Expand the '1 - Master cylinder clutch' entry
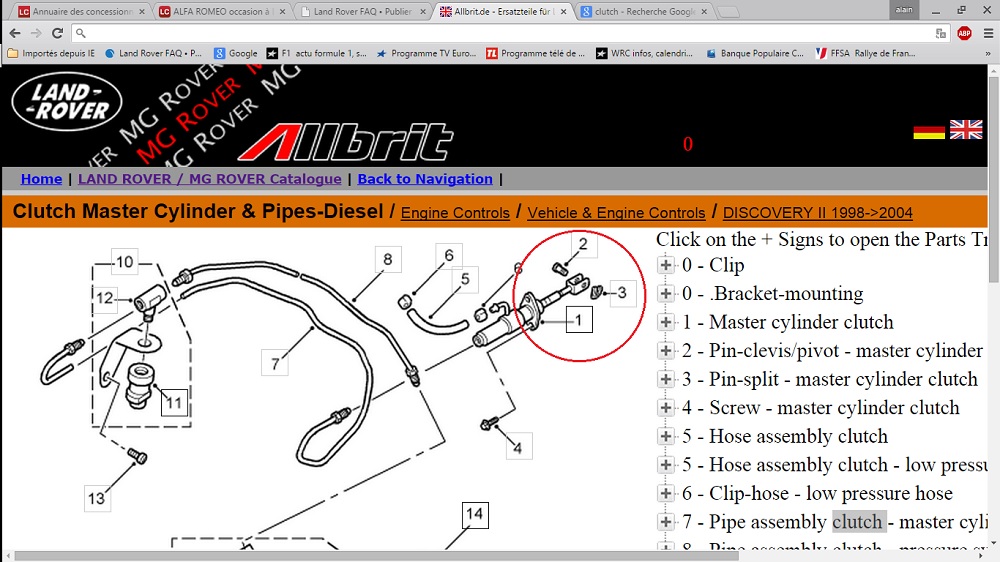This screenshot has height=562, width=1000. pyautogui.click(x=666, y=322)
